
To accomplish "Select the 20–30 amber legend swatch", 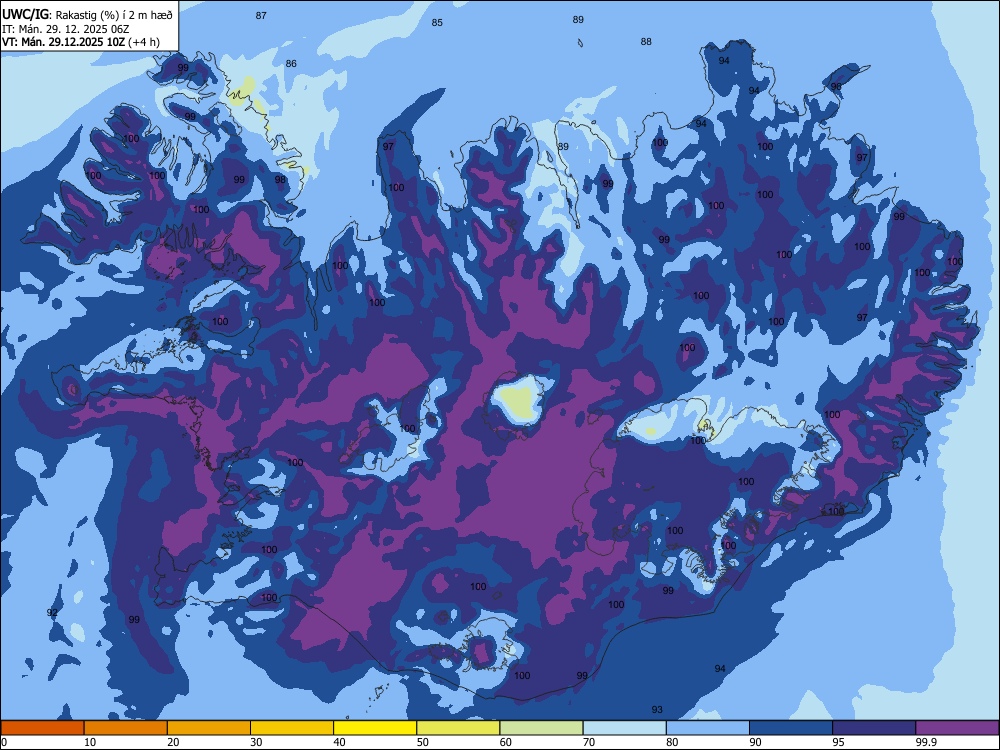I will (x=209, y=728).
